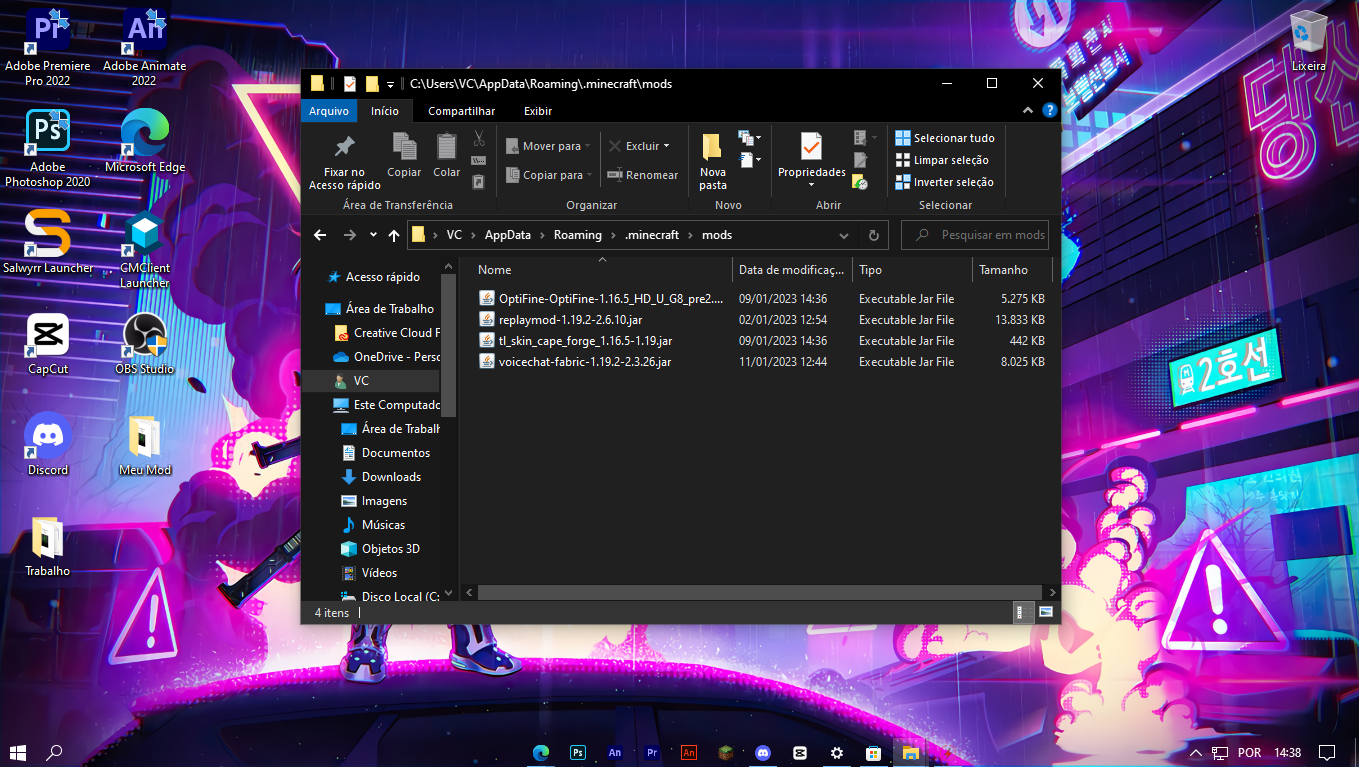Select replaymod-1.19.2-2.6.10.jar file
The width and height of the screenshot is (1359, 767).
tap(570, 320)
